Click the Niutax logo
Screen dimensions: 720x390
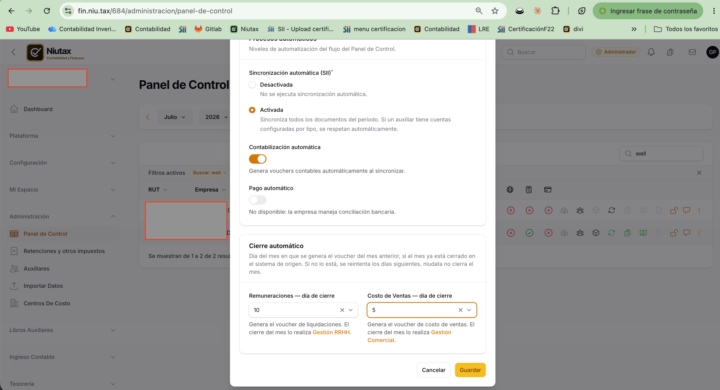pos(55,52)
